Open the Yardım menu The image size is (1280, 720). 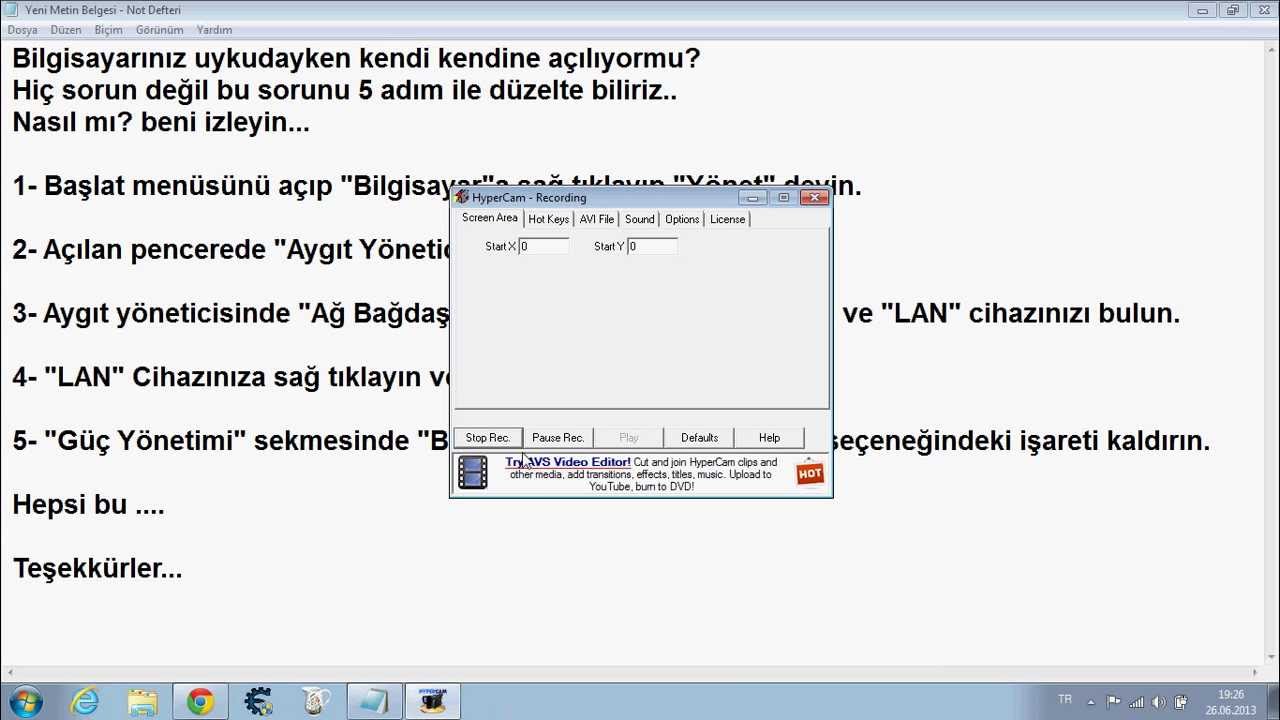point(214,30)
